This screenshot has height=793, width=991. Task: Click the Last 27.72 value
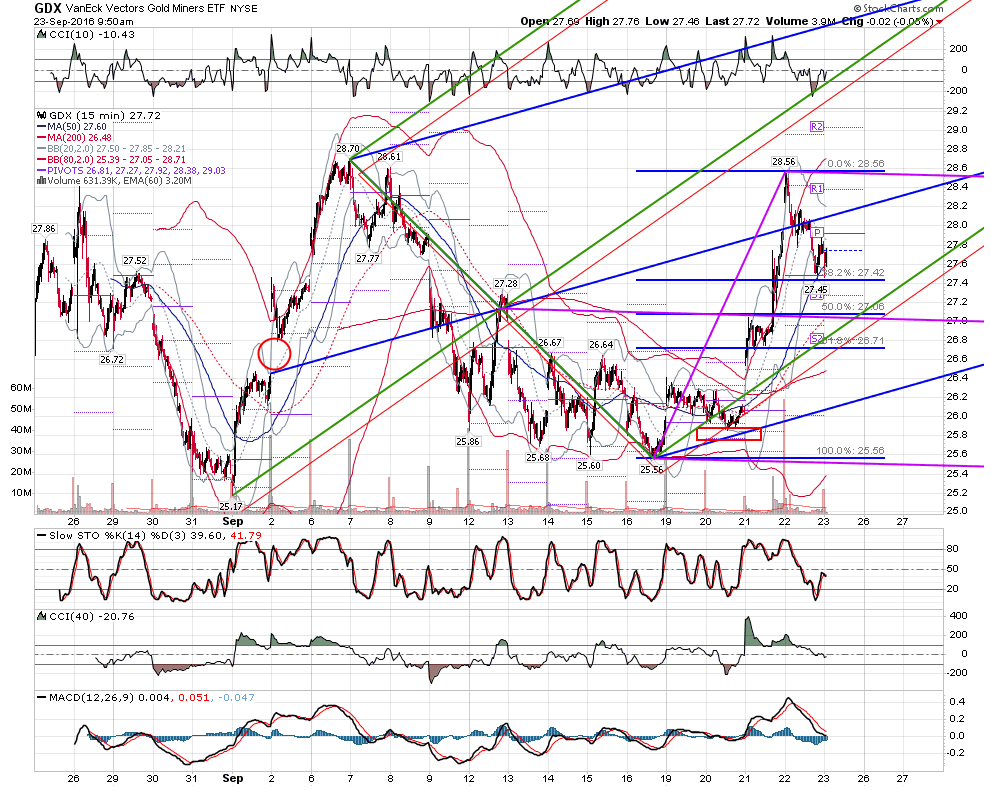(732, 21)
